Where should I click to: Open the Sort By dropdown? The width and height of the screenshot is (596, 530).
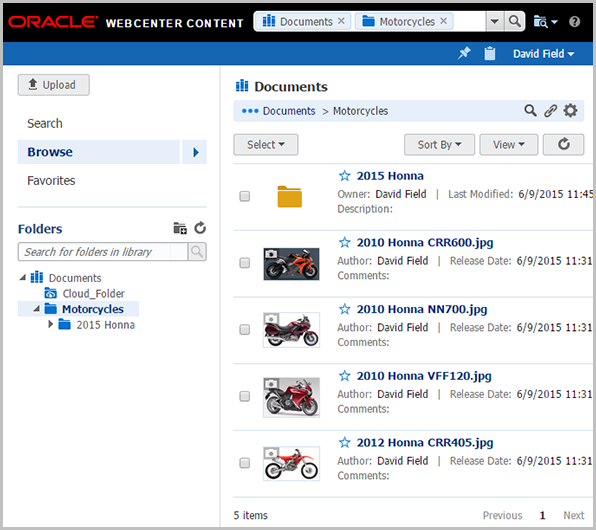pos(439,144)
